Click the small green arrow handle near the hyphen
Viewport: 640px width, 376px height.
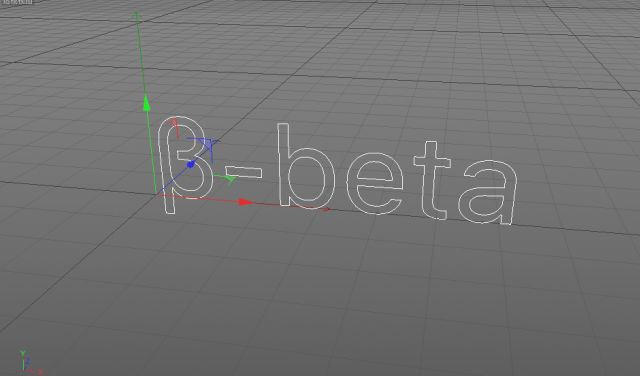point(229,178)
